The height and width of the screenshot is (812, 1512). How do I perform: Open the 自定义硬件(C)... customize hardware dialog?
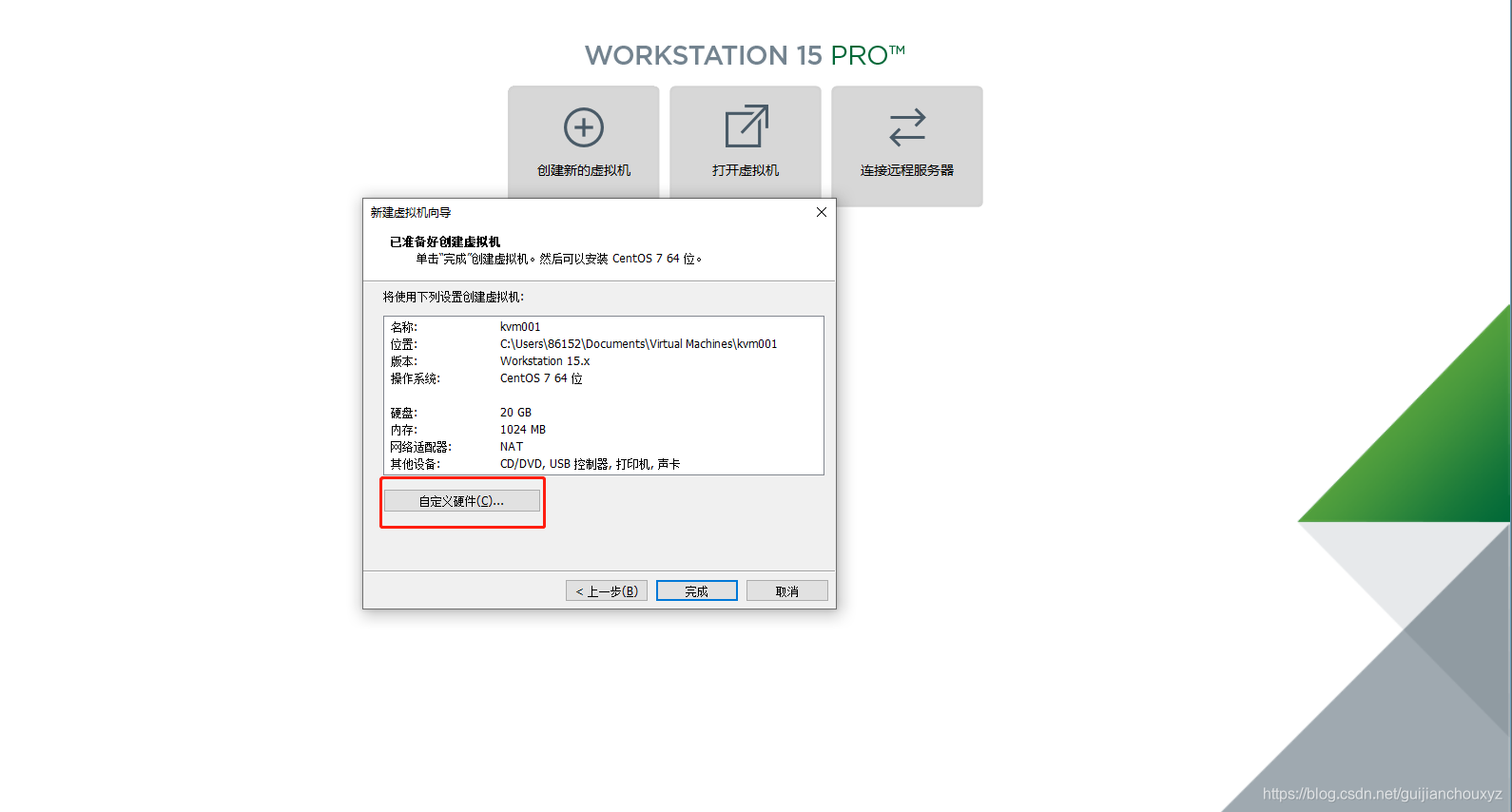[462, 501]
